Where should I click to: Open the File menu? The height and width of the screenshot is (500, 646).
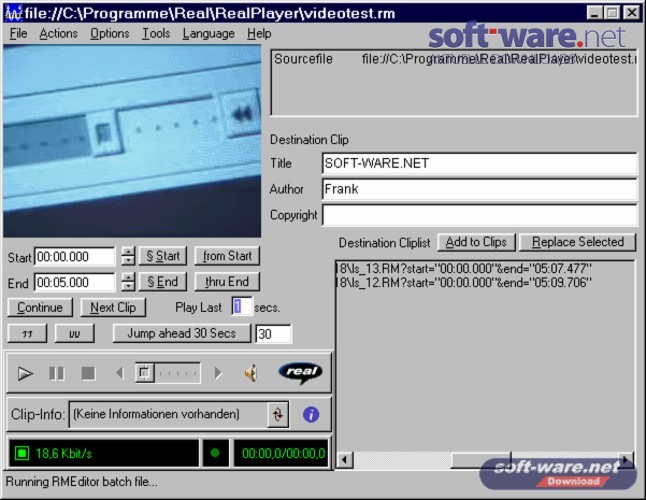pos(19,33)
